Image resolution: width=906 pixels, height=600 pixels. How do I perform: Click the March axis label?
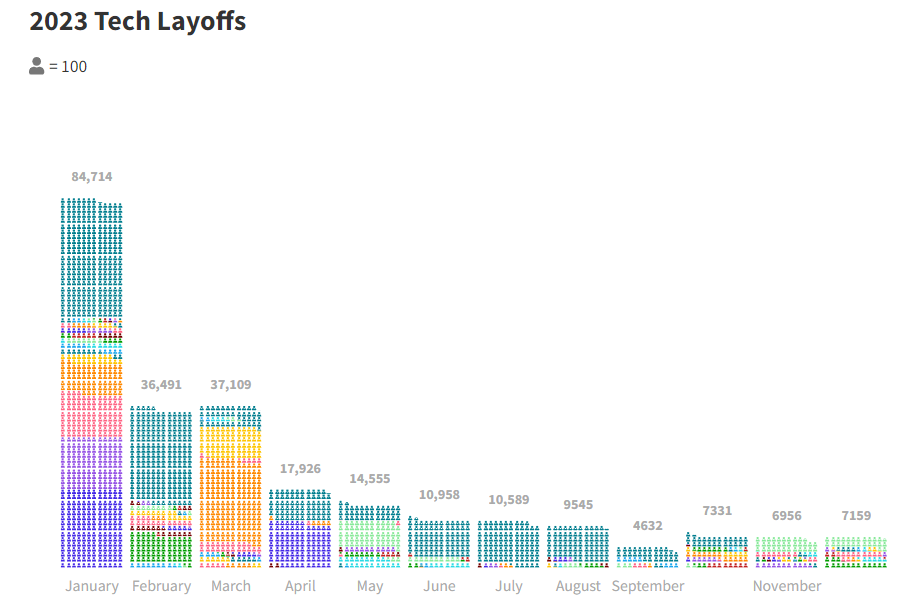point(231,586)
